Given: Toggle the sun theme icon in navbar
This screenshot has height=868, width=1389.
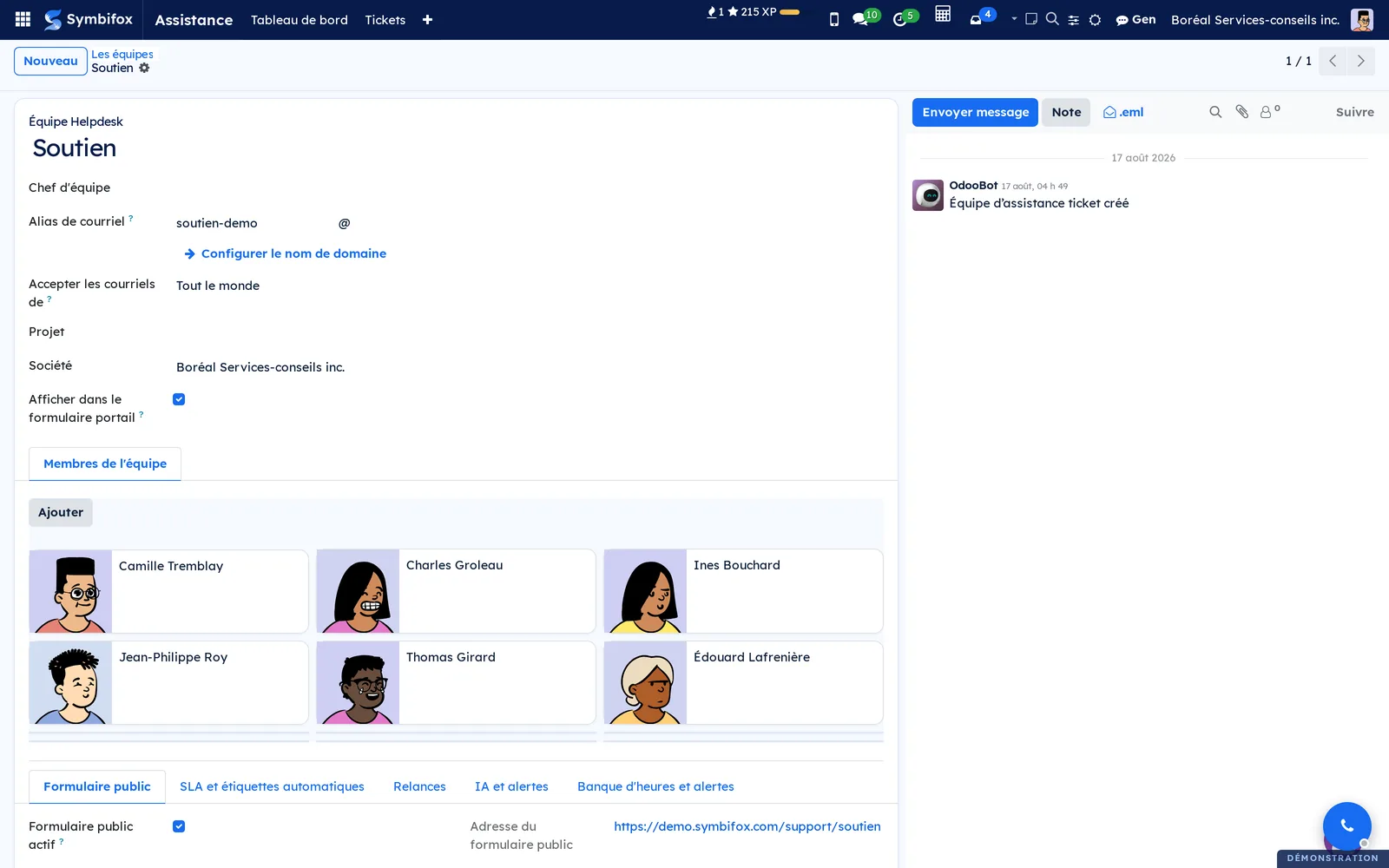Looking at the screenshot, I should [1096, 20].
